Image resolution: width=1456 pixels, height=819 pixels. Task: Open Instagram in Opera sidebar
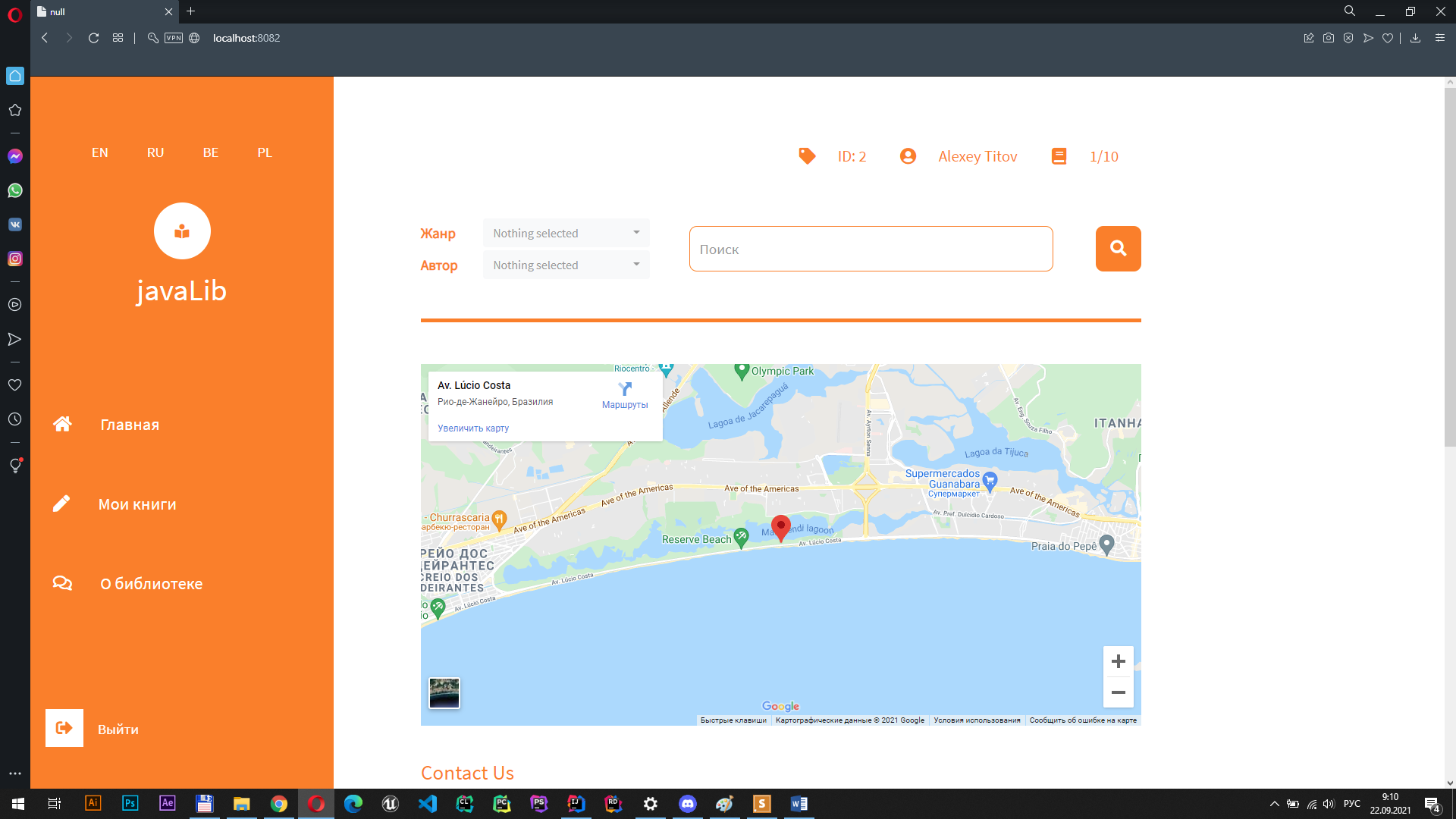[15, 259]
